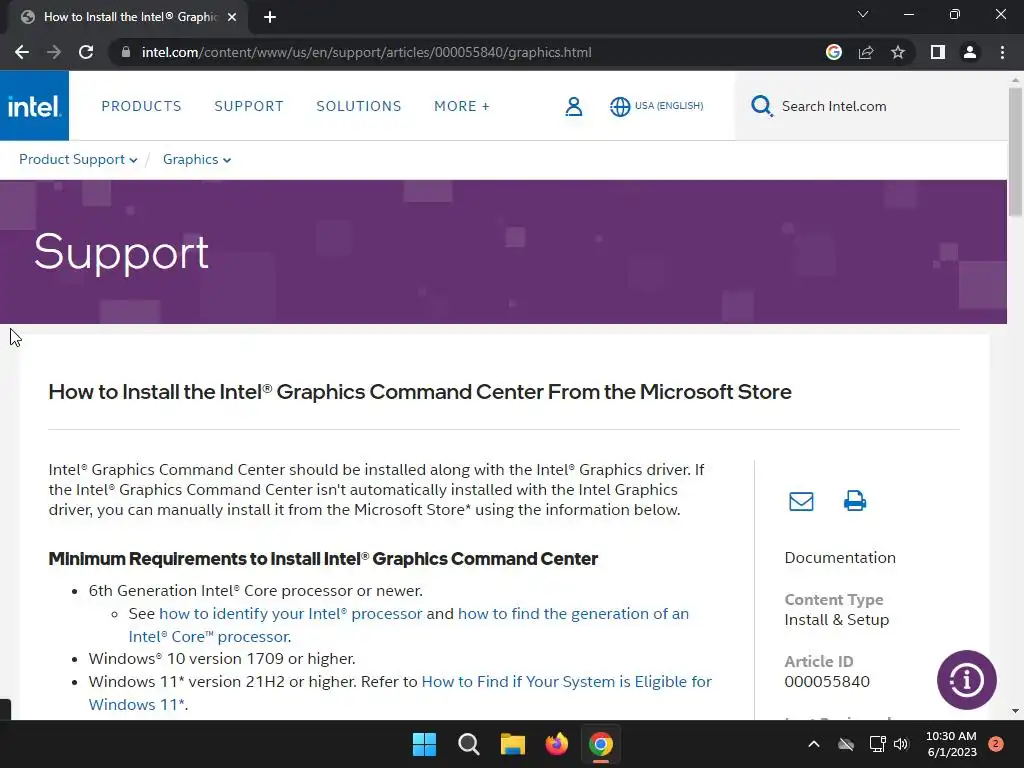Print the article using printer icon
Image resolution: width=1024 pixels, height=768 pixels.
click(855, 502)
